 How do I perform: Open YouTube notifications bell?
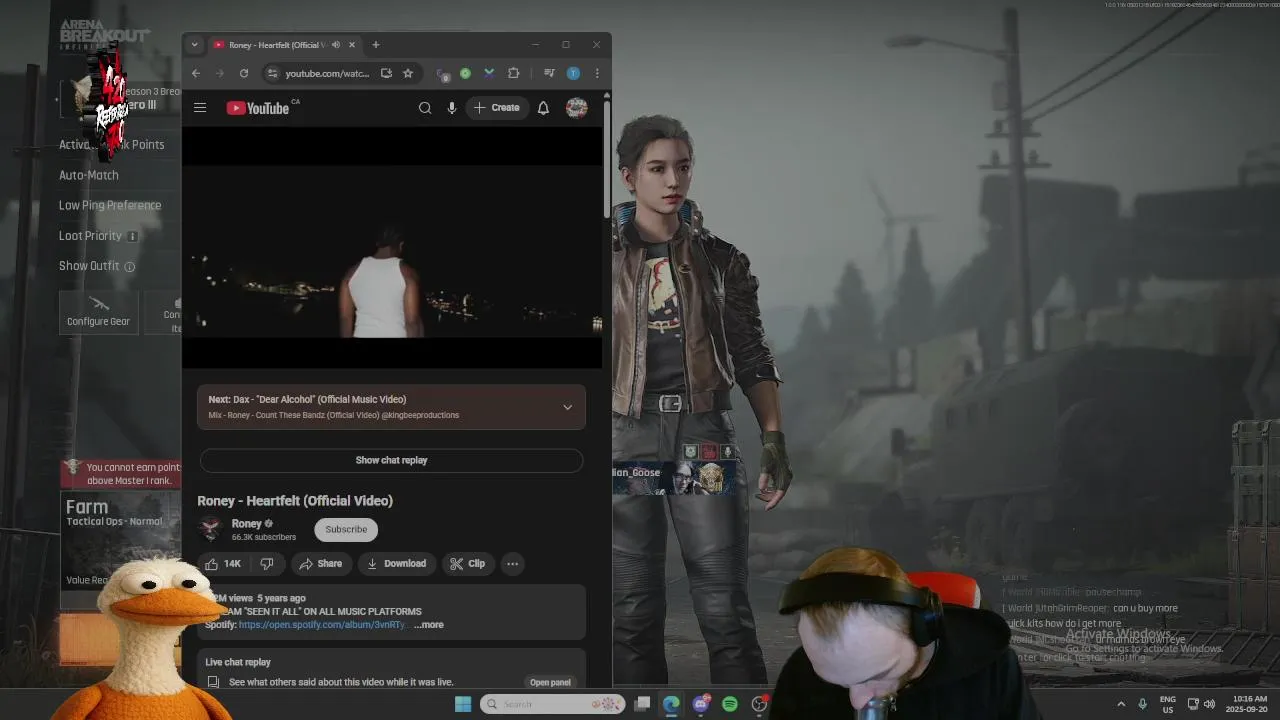point(543,108)
